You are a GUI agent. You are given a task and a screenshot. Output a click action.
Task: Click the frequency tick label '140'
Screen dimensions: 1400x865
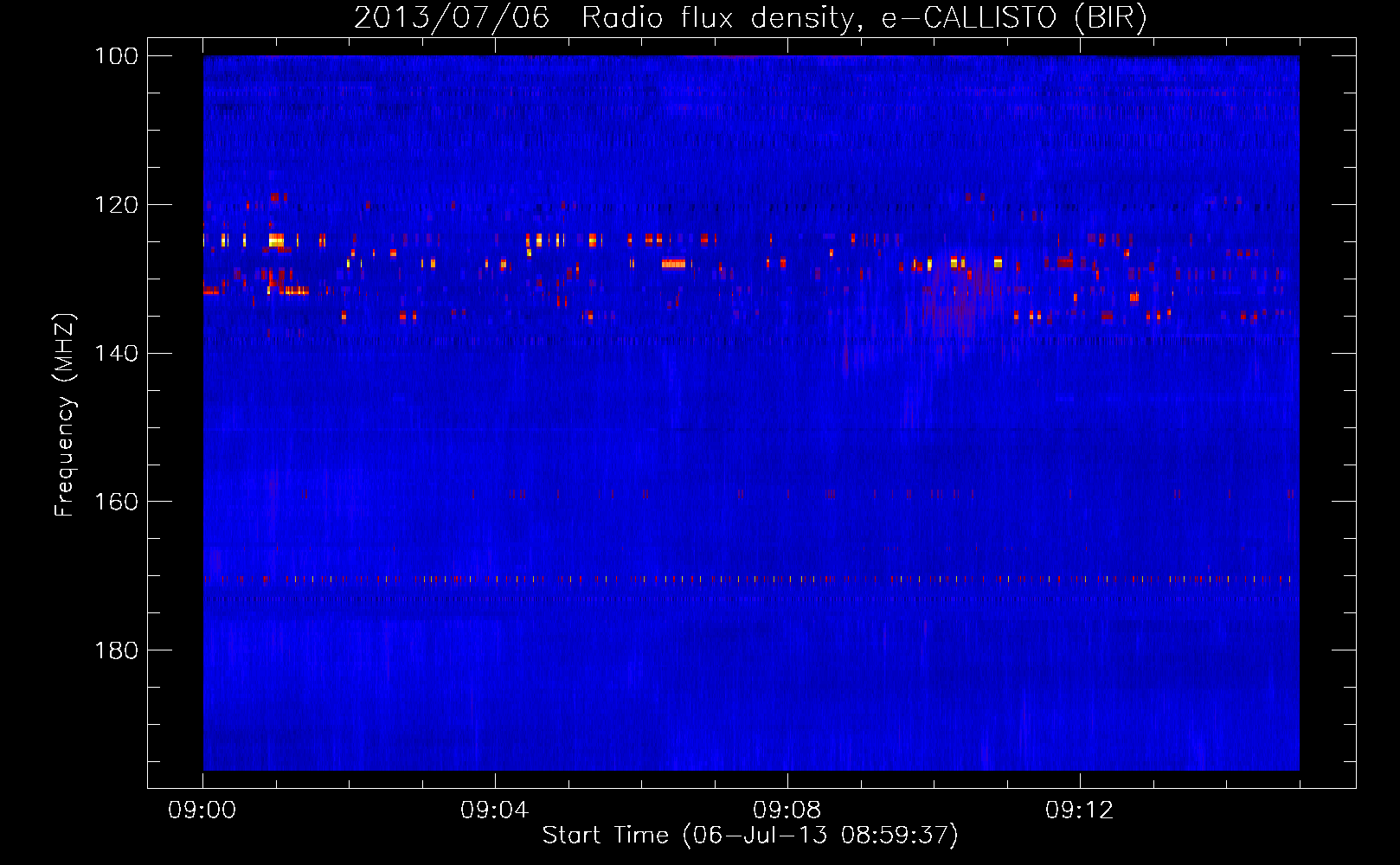coord(117,353)
